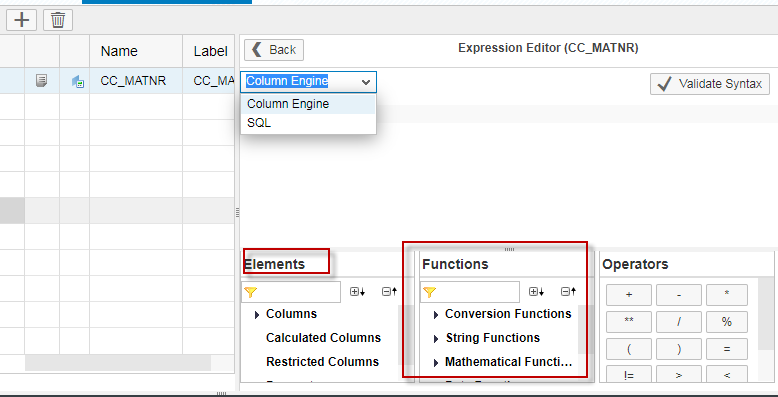The width and height of the screenshot is (778, 397).
Task: Click the plus icon to add a column
Action: tap(21, 20)
